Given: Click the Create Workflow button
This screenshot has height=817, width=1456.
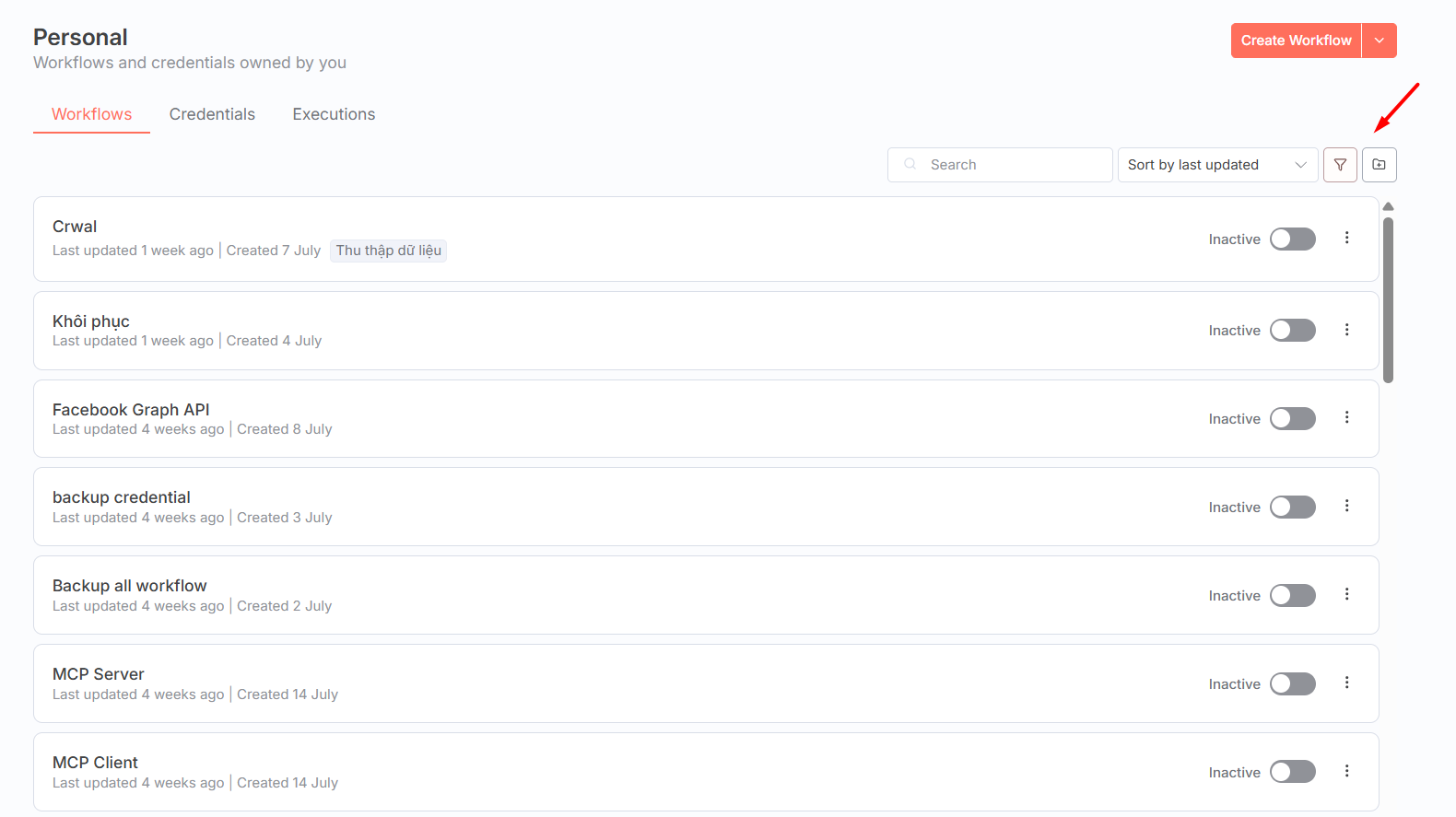Looking at the screenshot, I should 1296,41.
